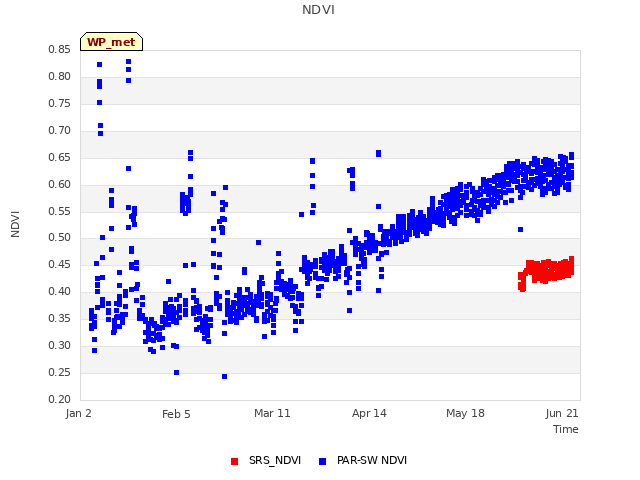Click the Jan 2 date tick label
Image resolution: width=640 pixels, height=480 pixels.
[x=78, y=413]
